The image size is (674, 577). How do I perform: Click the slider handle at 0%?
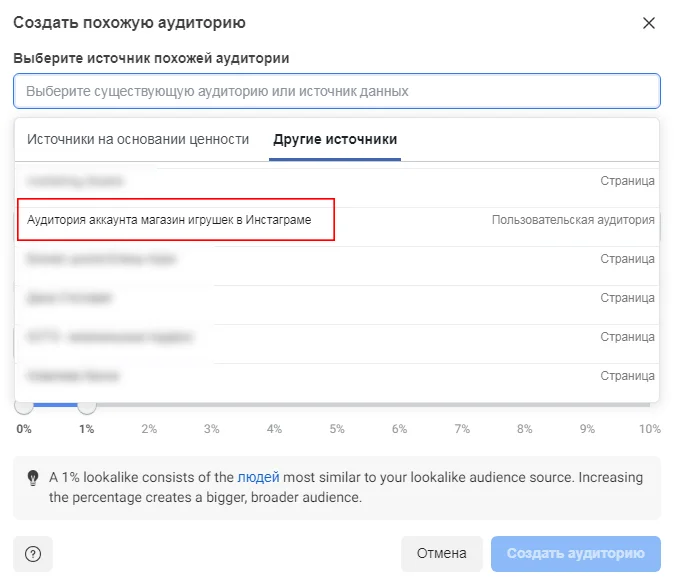pyautogui.click(x=24, y=405)
